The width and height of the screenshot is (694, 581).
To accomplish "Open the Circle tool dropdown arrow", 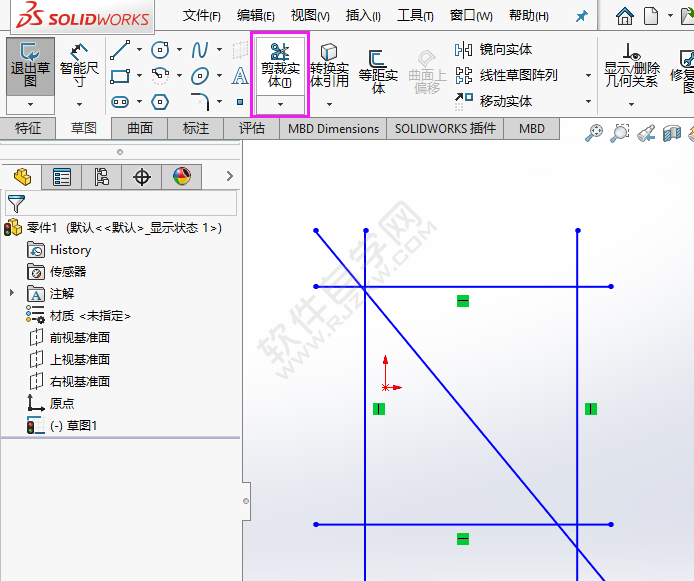I will coord(179,50).
